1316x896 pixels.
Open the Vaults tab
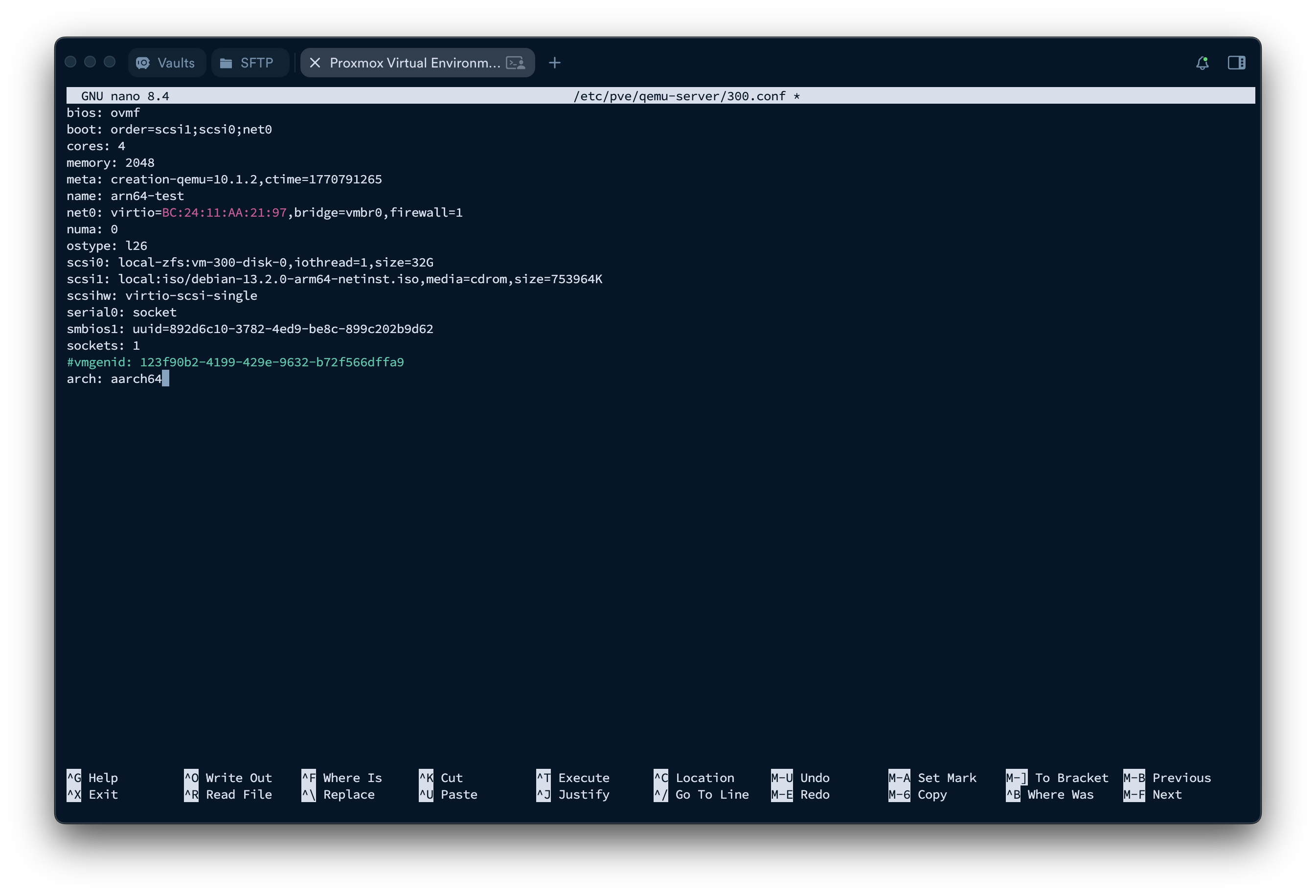pyautogui.click(x=176, y=63)
